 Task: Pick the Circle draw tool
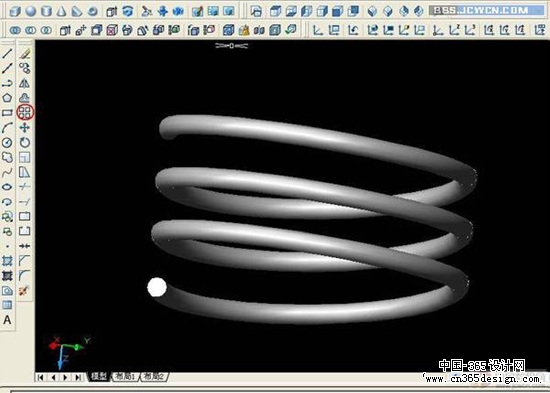pos(7,142)
